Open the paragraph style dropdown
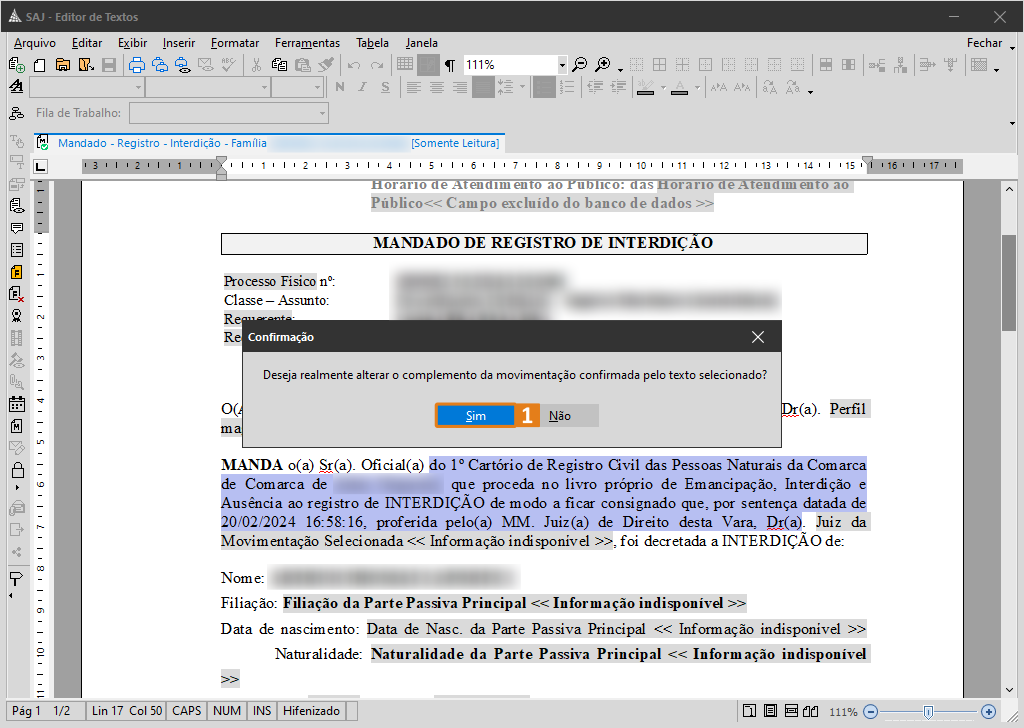The width and height of the screenshot is (1024, 728). tap(138, 87)
